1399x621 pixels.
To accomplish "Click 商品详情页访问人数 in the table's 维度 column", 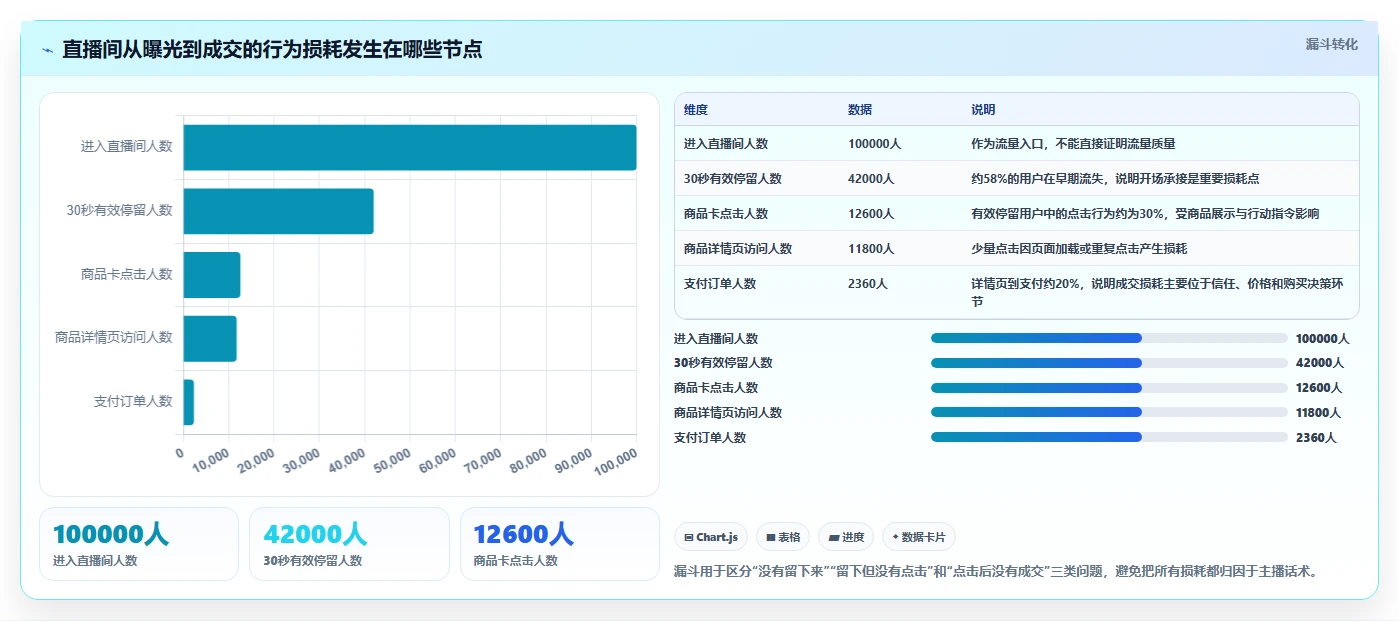I will tap(738, 249).
